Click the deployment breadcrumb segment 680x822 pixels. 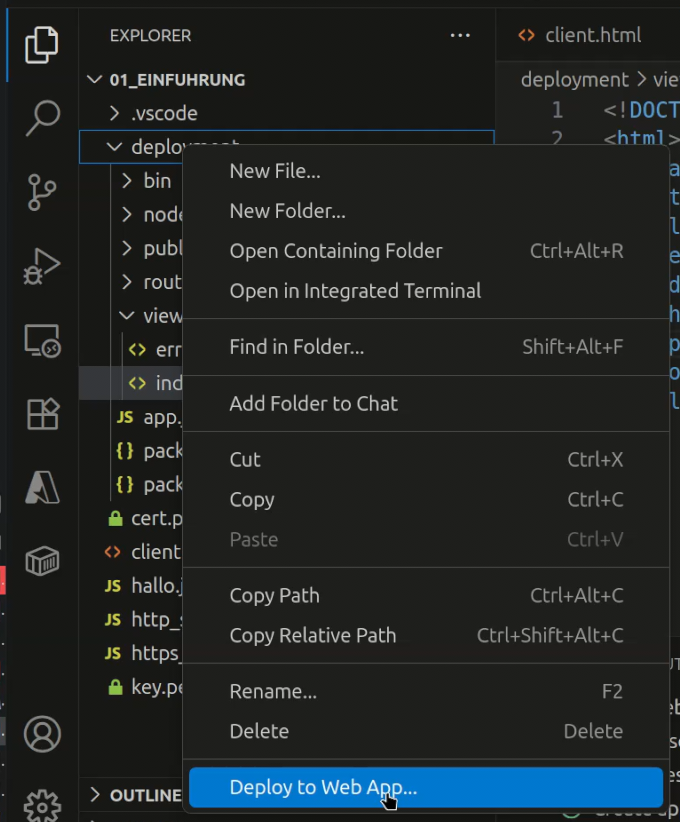[574, 79]
